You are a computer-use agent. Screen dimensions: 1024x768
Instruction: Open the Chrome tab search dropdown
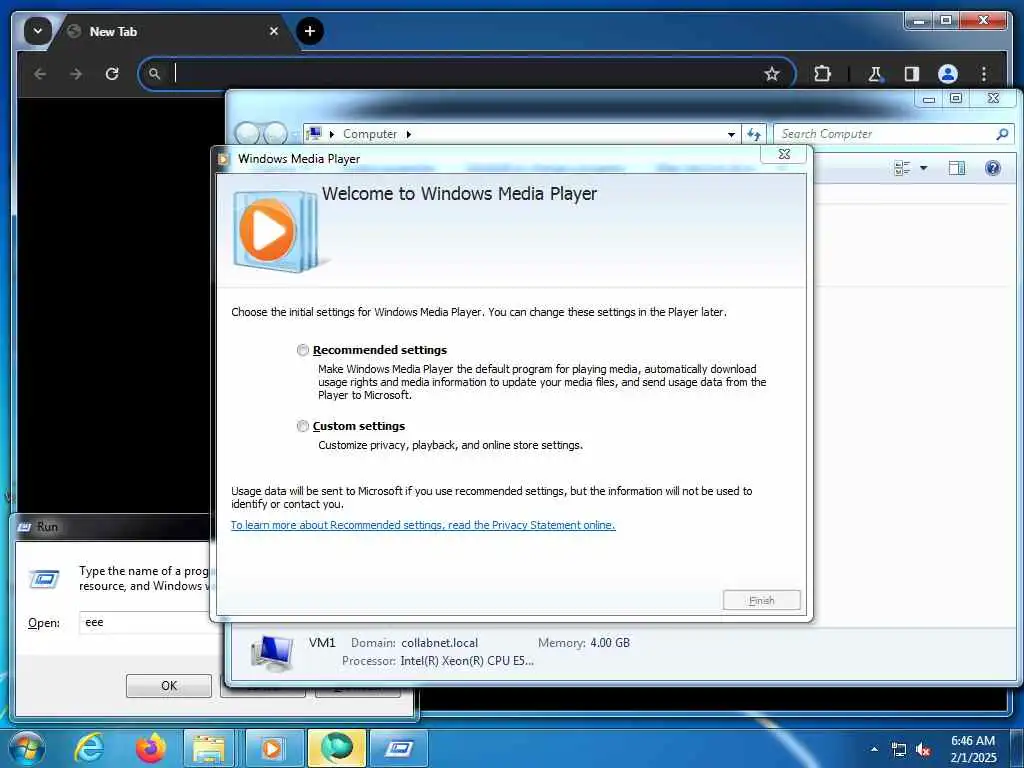[38, 31]
